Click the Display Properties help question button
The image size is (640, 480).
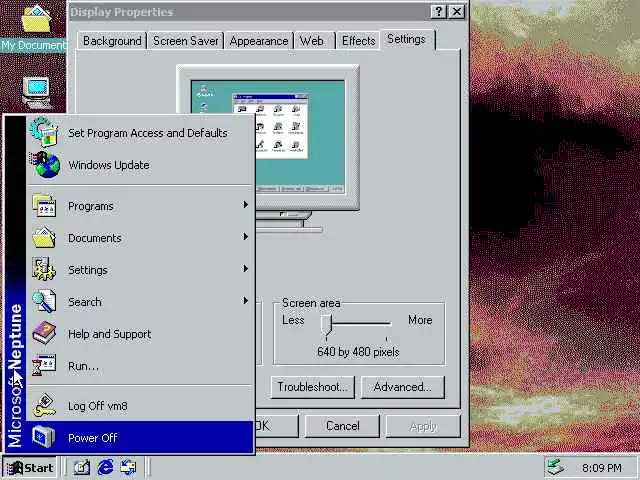(438, 11)
